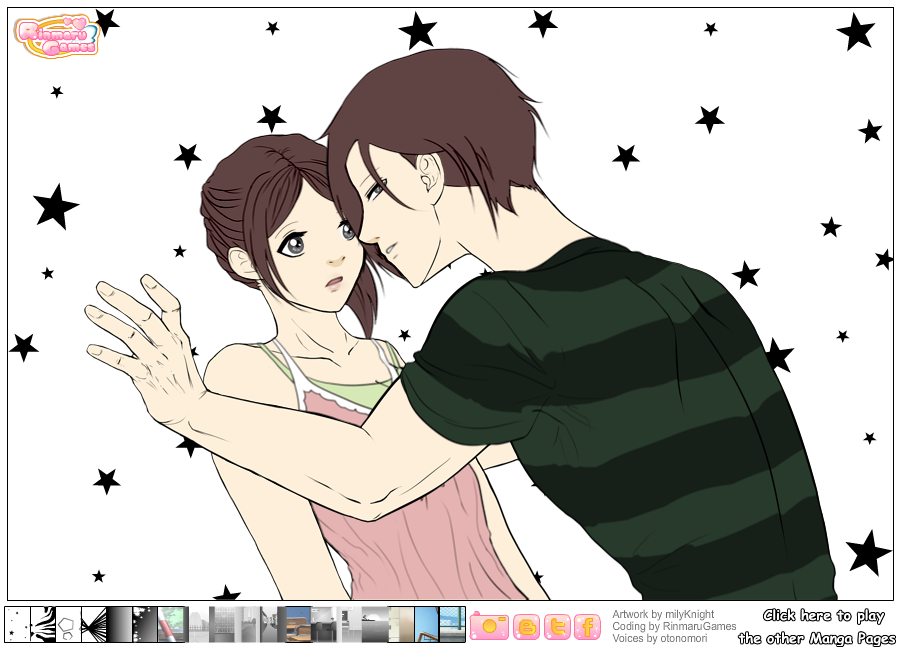
Task: Open the Rinmaru Games logo
Action: click(x=57, y=36)
